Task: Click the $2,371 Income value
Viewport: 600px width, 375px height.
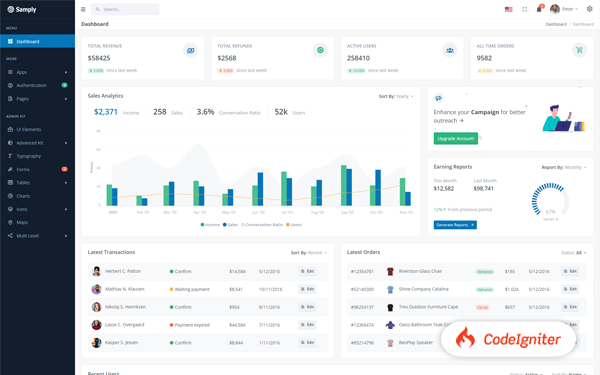Action: tap(106, 112)
